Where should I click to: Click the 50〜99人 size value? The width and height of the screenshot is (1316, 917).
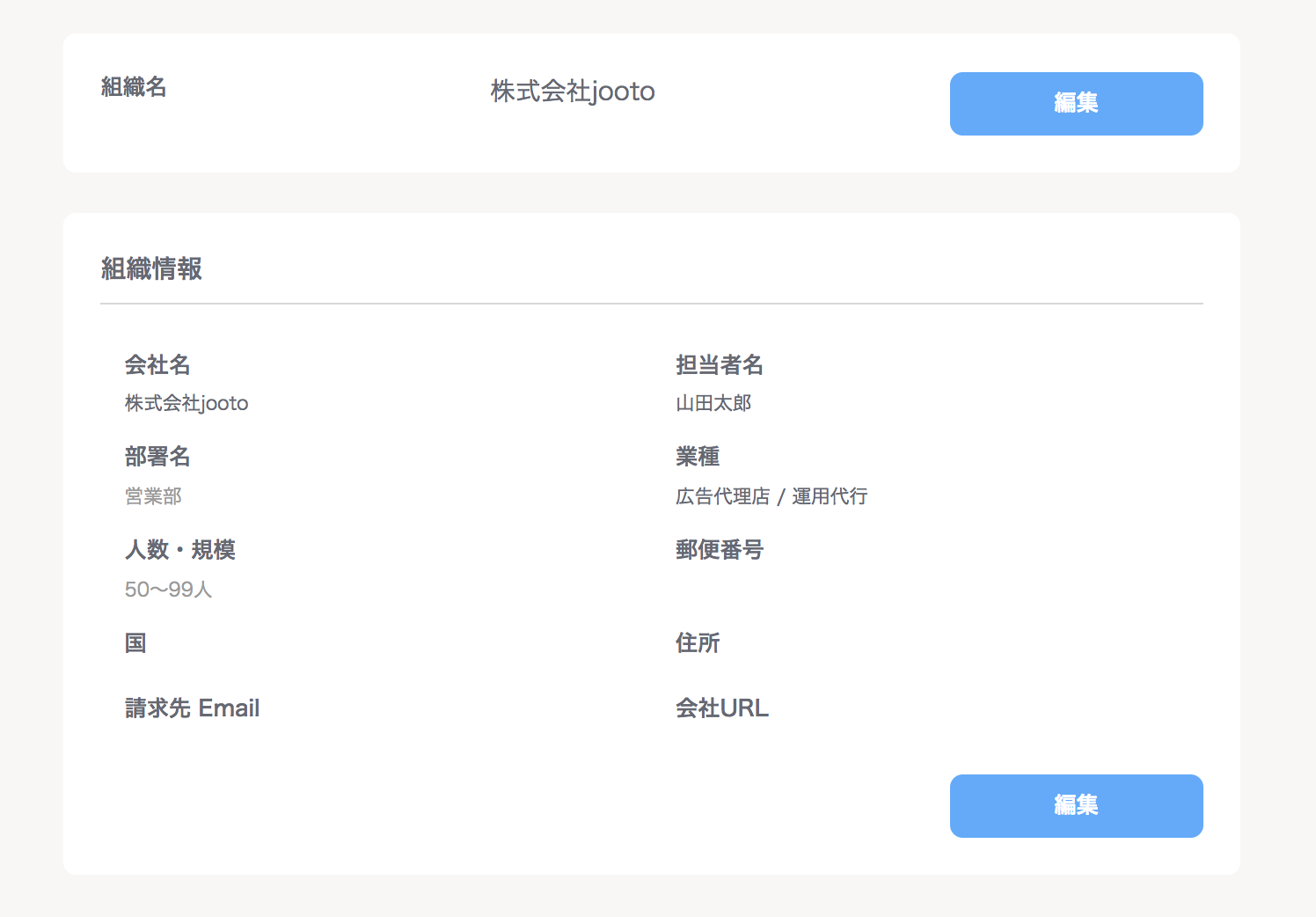click(169, 590)
